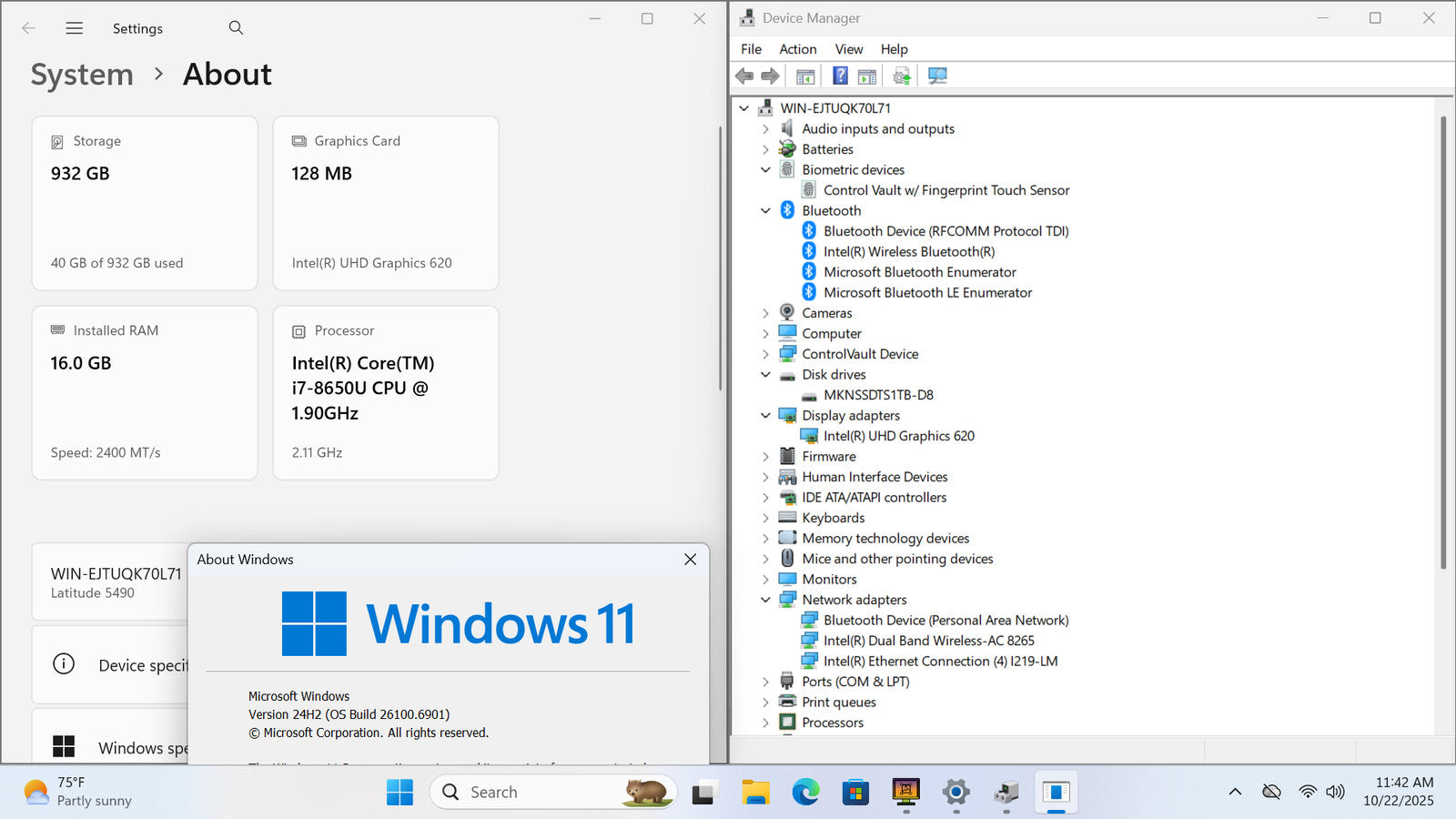
Task: Open the View menu in Device Manager
Action: pyautogui.click(x=848, y=49)
